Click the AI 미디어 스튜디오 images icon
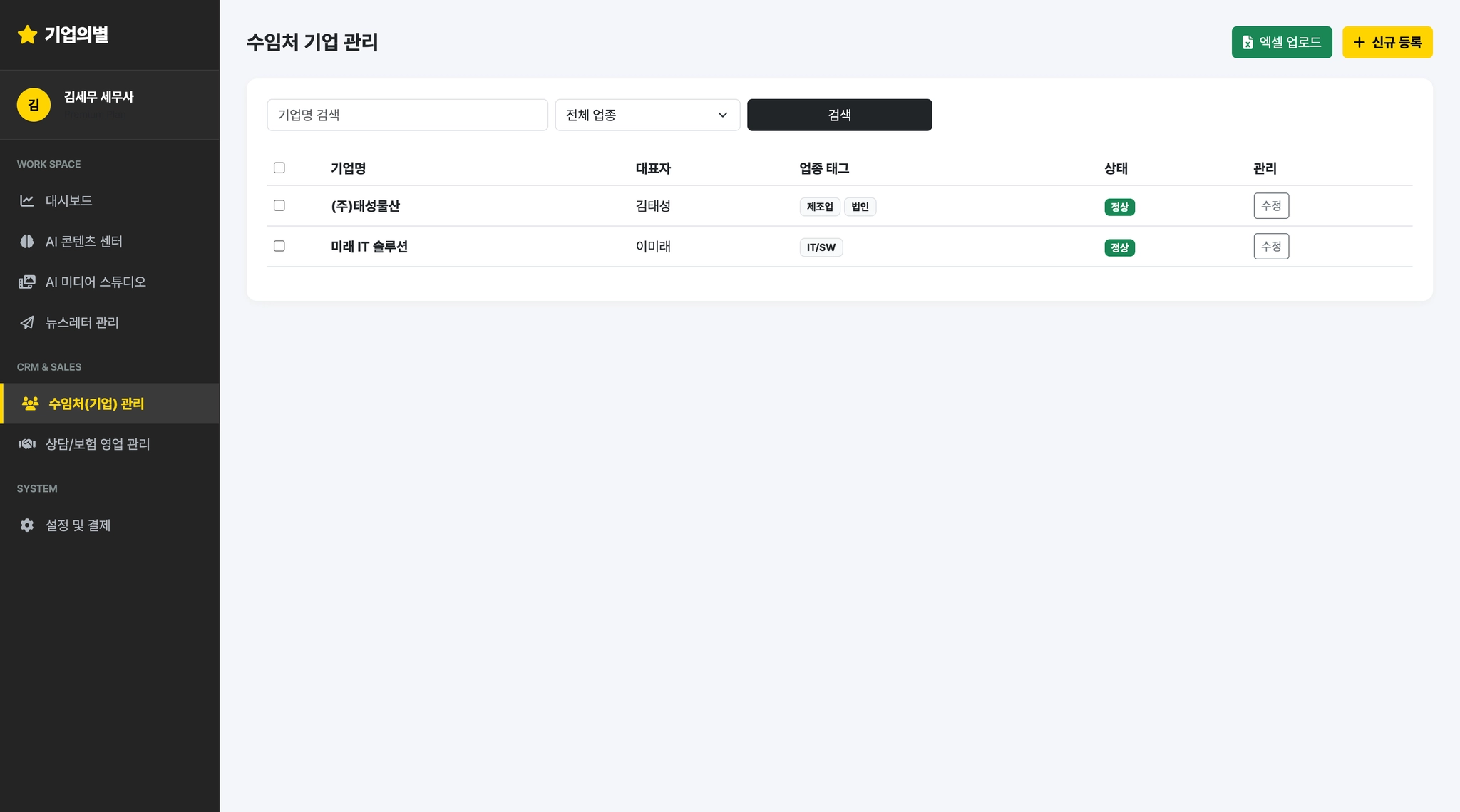The height and width of the screenshot is (812, 1460). [x=27, y=282]
